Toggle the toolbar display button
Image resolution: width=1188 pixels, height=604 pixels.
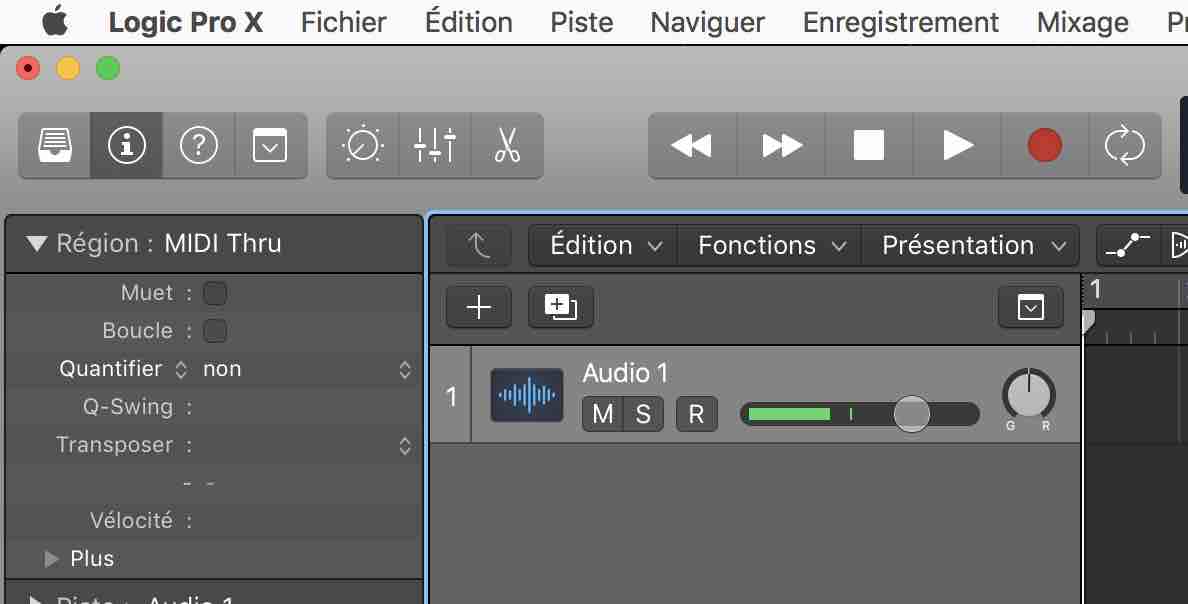pyautogui.click(x=270, y=146)
